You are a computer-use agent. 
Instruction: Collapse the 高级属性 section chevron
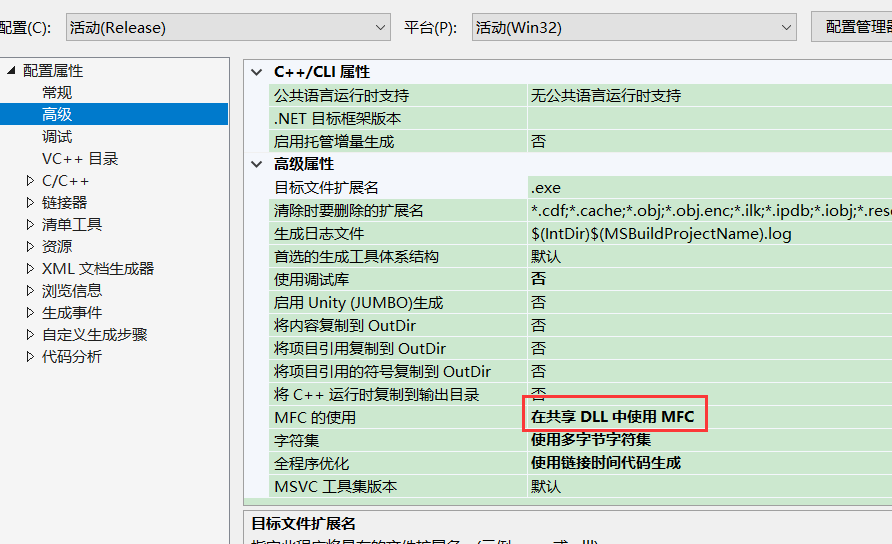(257, 164)
